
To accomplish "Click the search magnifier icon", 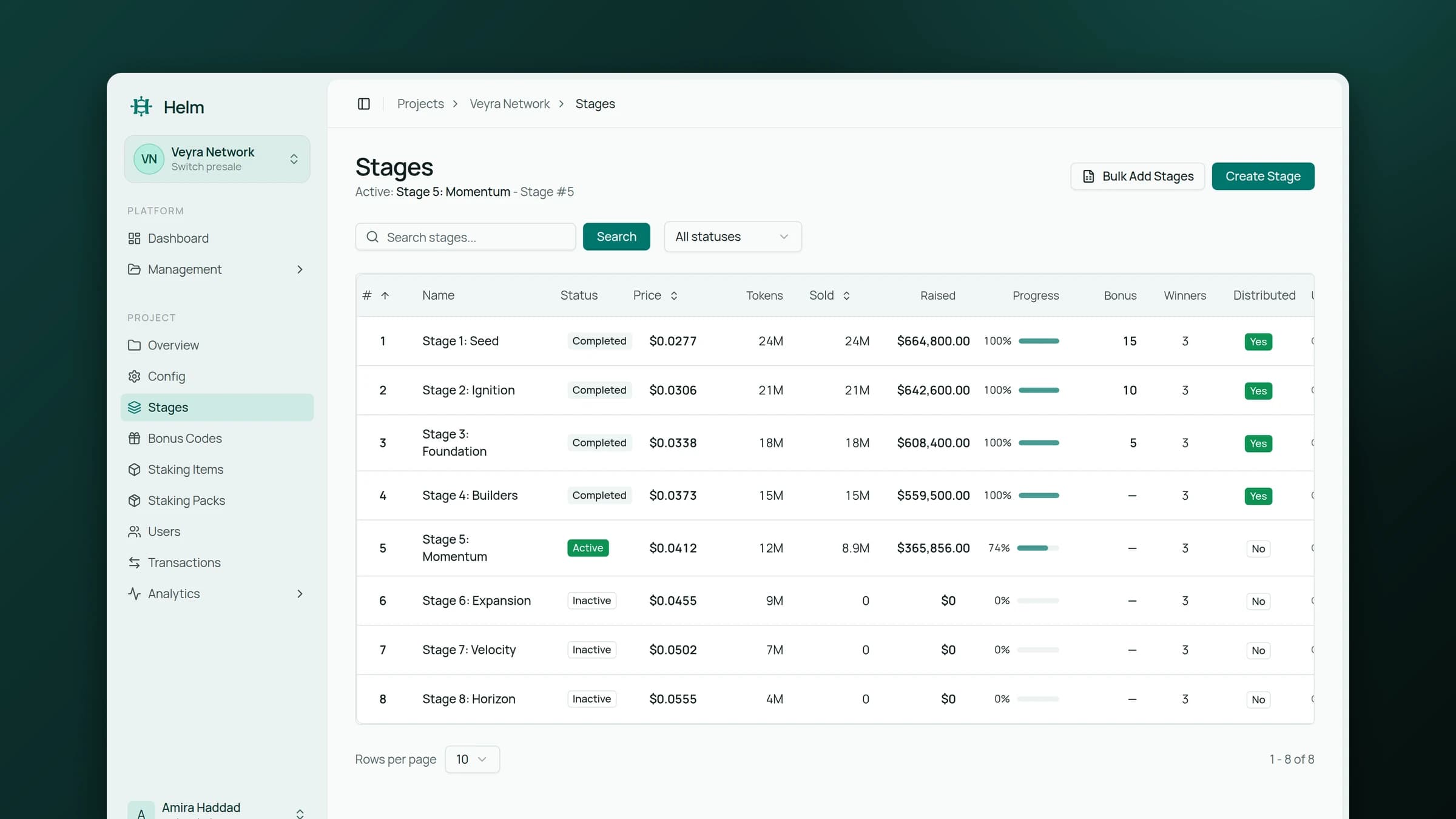I will pos(372,237).
